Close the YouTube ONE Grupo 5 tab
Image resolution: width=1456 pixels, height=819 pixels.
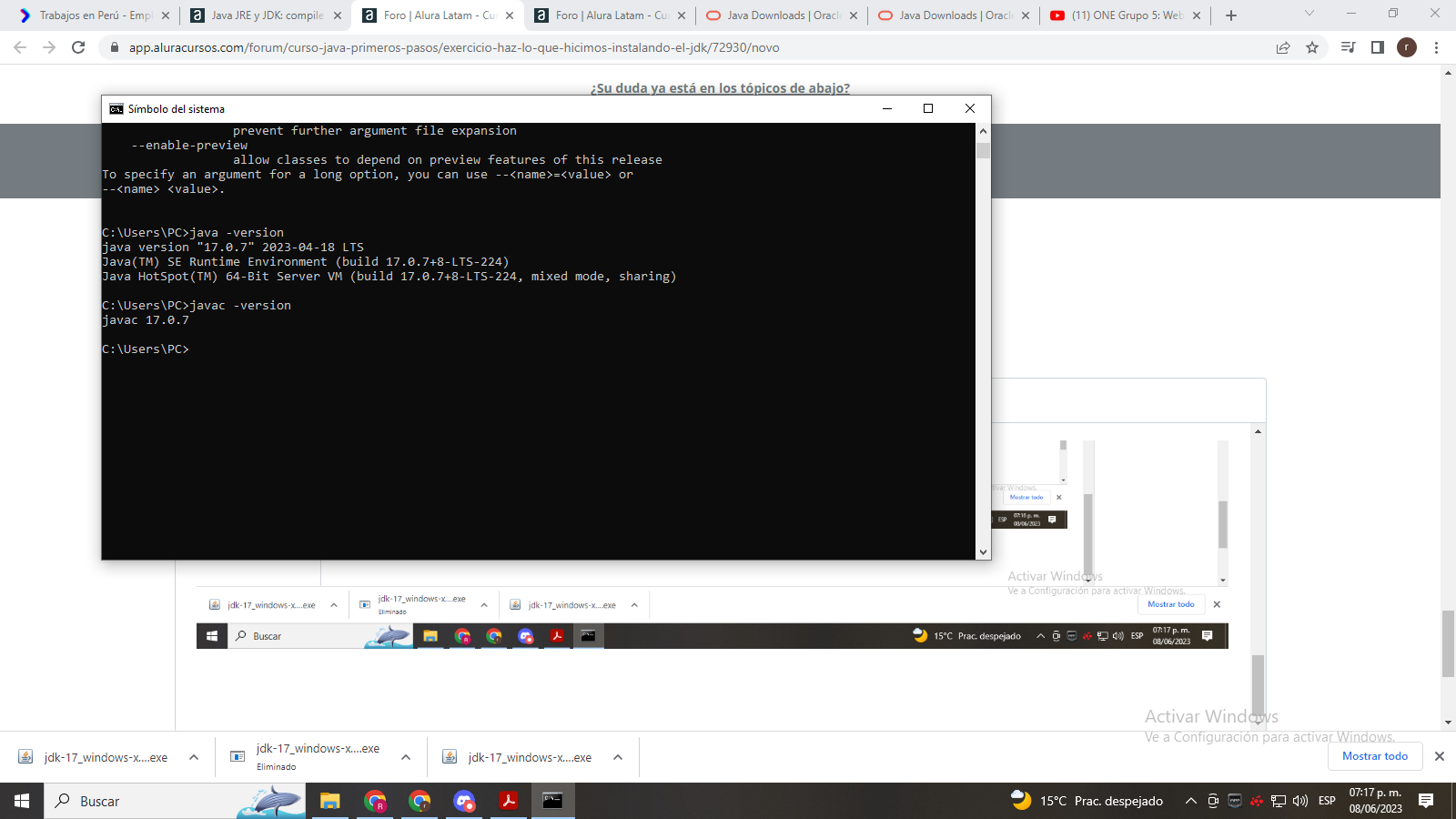click(x=1197, y=15)
